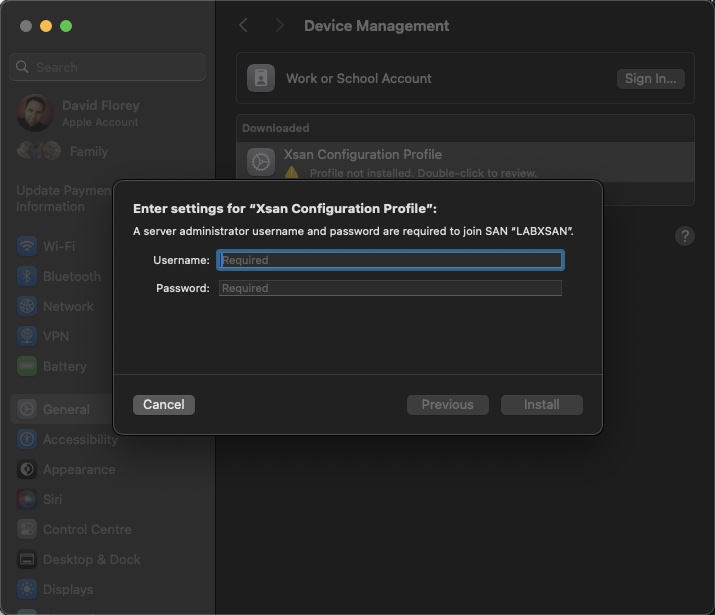Focus the Username required field
Screen dimensions: 715x615
(x=390, y=260)
